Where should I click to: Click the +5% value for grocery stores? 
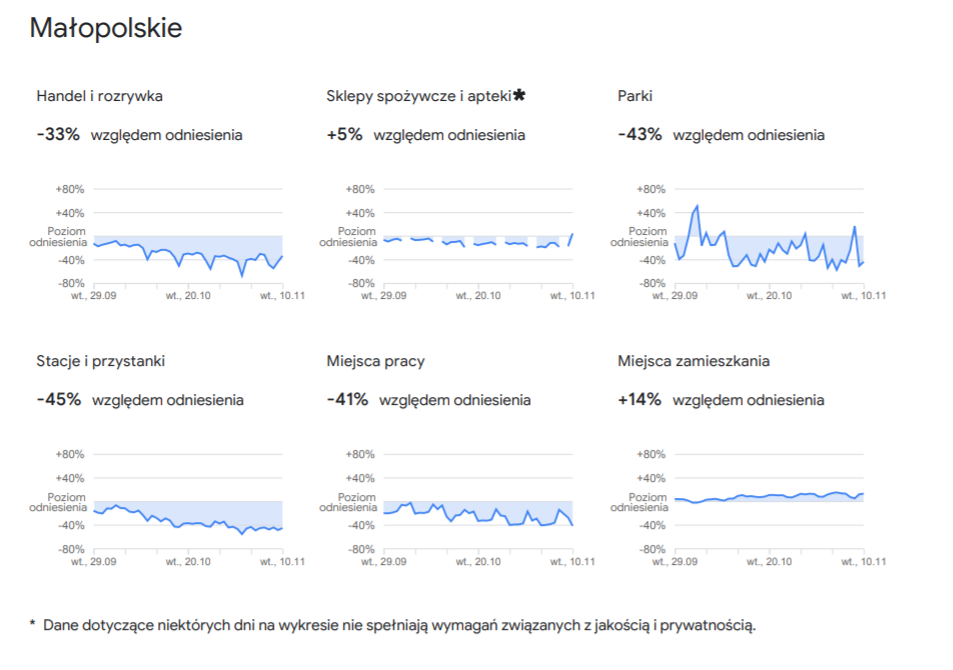344,134
